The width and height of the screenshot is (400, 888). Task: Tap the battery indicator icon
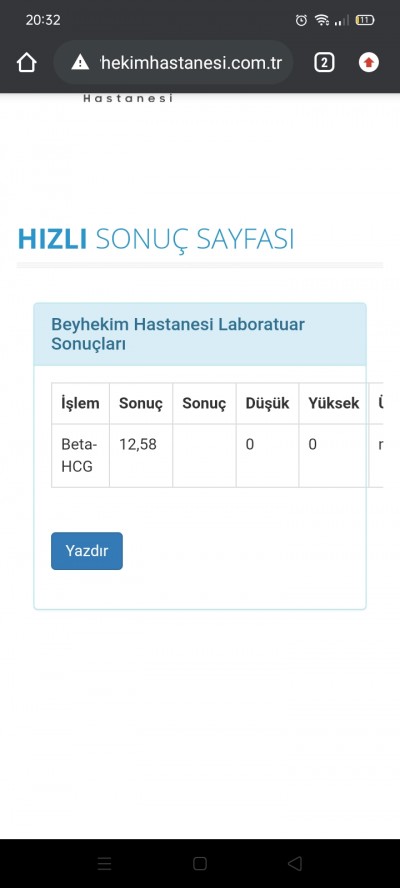pyautogui.click(x=365, y=20)
